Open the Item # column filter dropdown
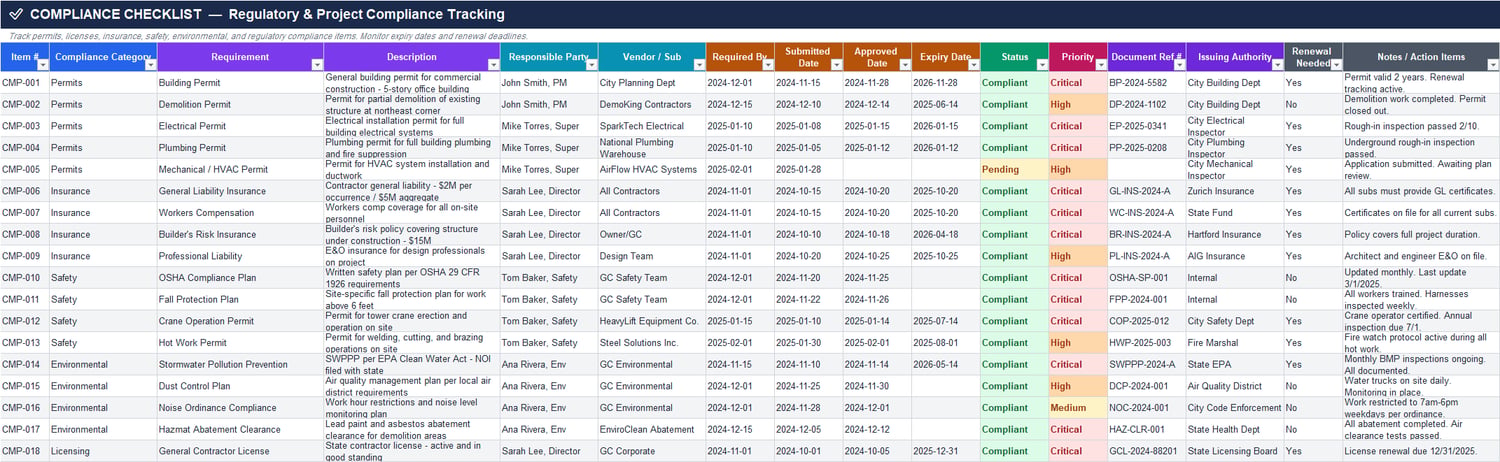 [x=41, y=64]
